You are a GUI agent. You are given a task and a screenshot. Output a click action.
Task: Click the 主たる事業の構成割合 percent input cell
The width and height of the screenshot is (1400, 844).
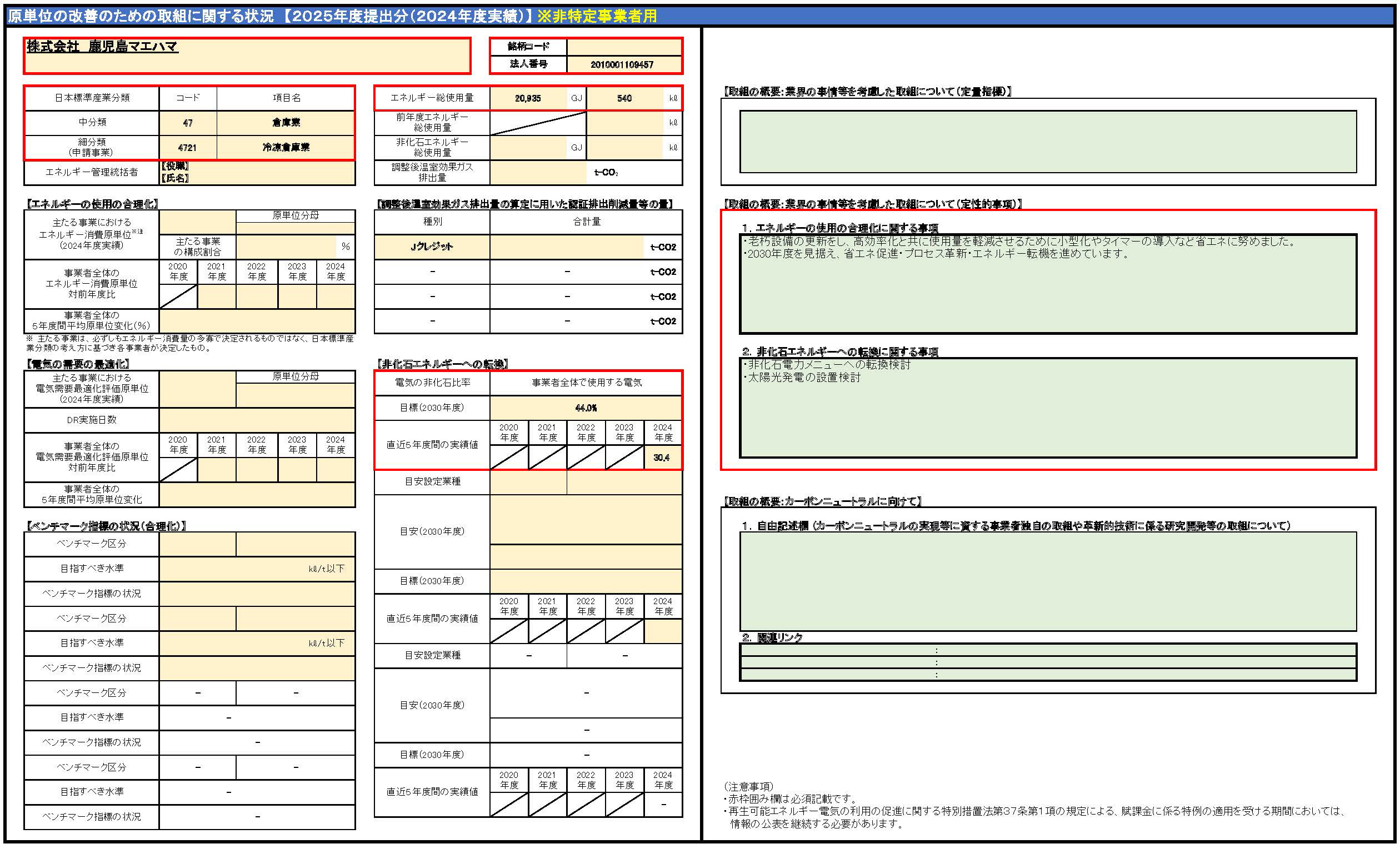coord(286,247)
